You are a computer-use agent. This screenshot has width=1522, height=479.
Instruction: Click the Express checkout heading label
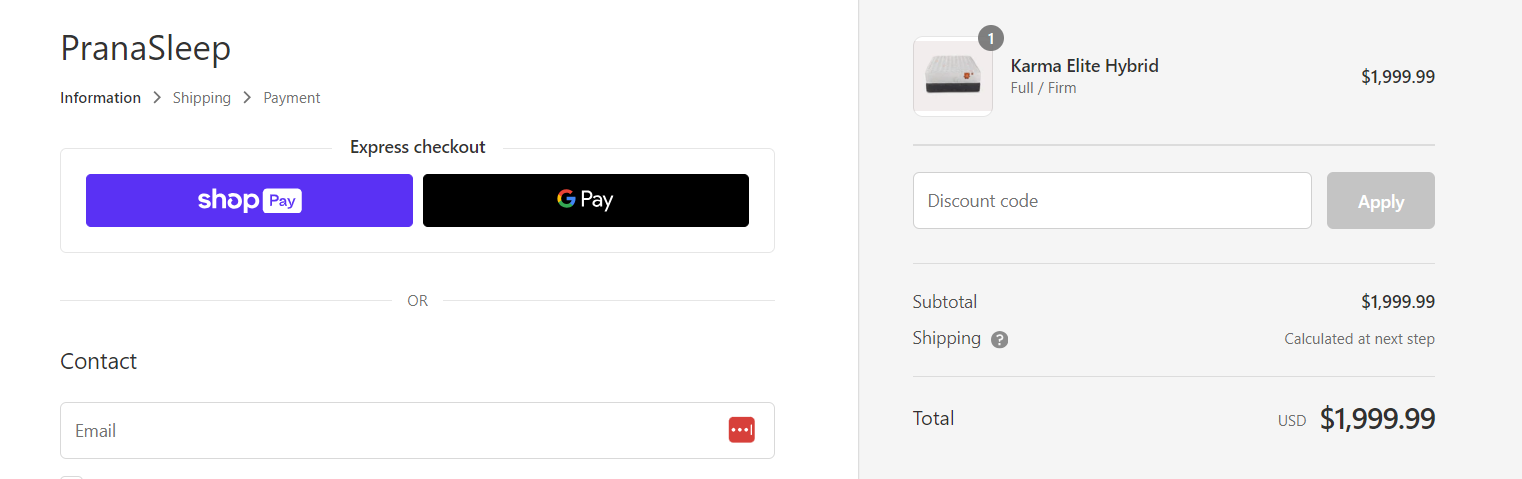pos(418,147)
